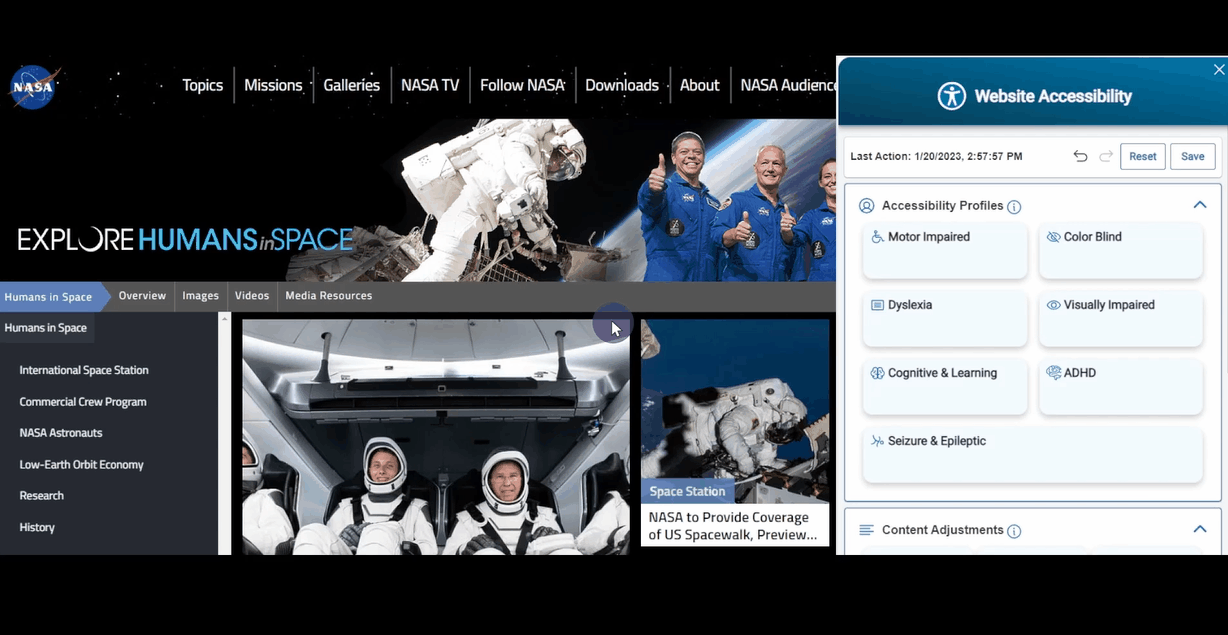Click the Humans in Space sidebar heading
The image size is (1228, 635).
coord(46,328)
